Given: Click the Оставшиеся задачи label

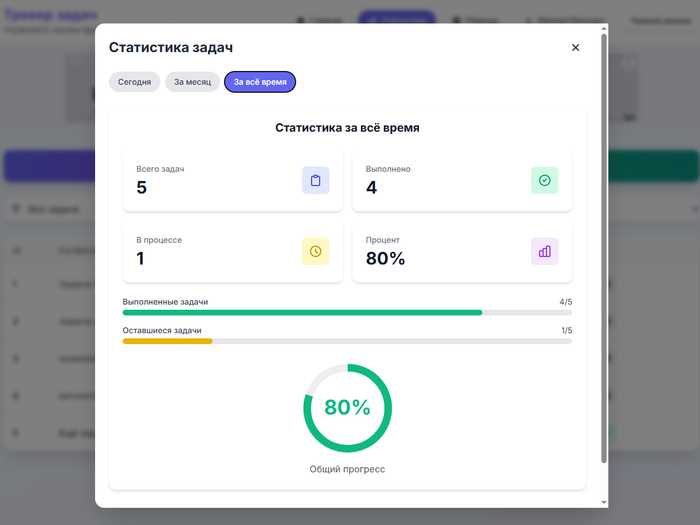Looking at the screenshot, I should [162, 331].
